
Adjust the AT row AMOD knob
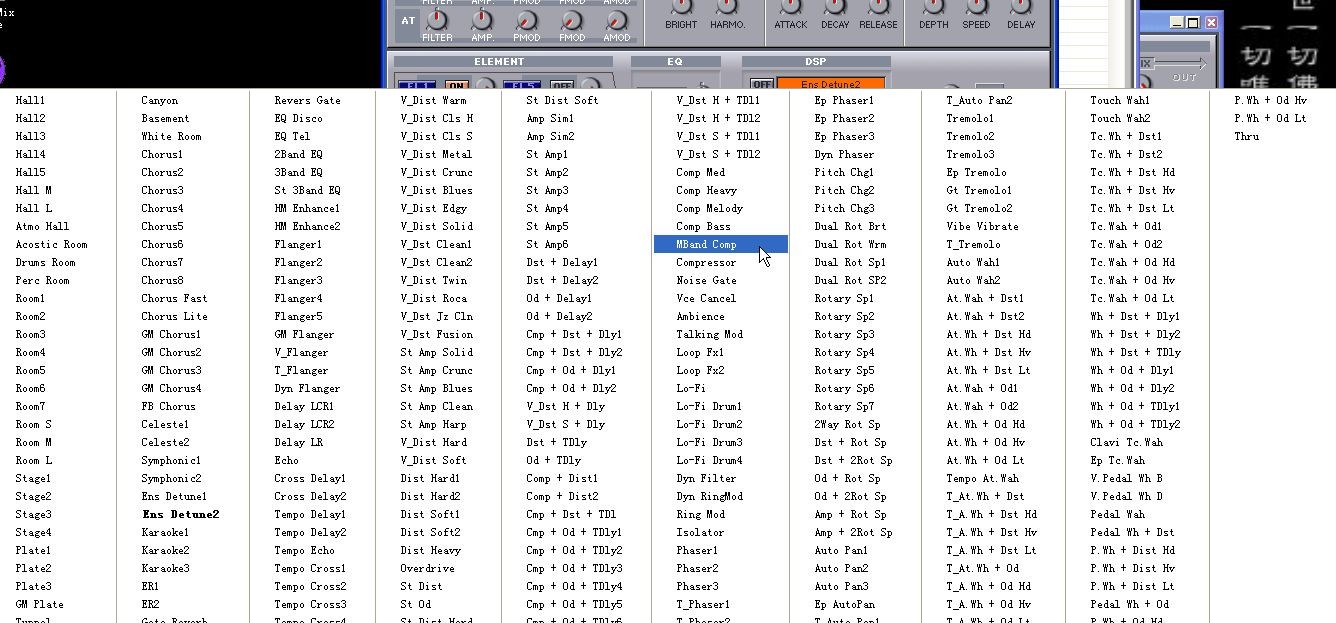tap(617, 20)
